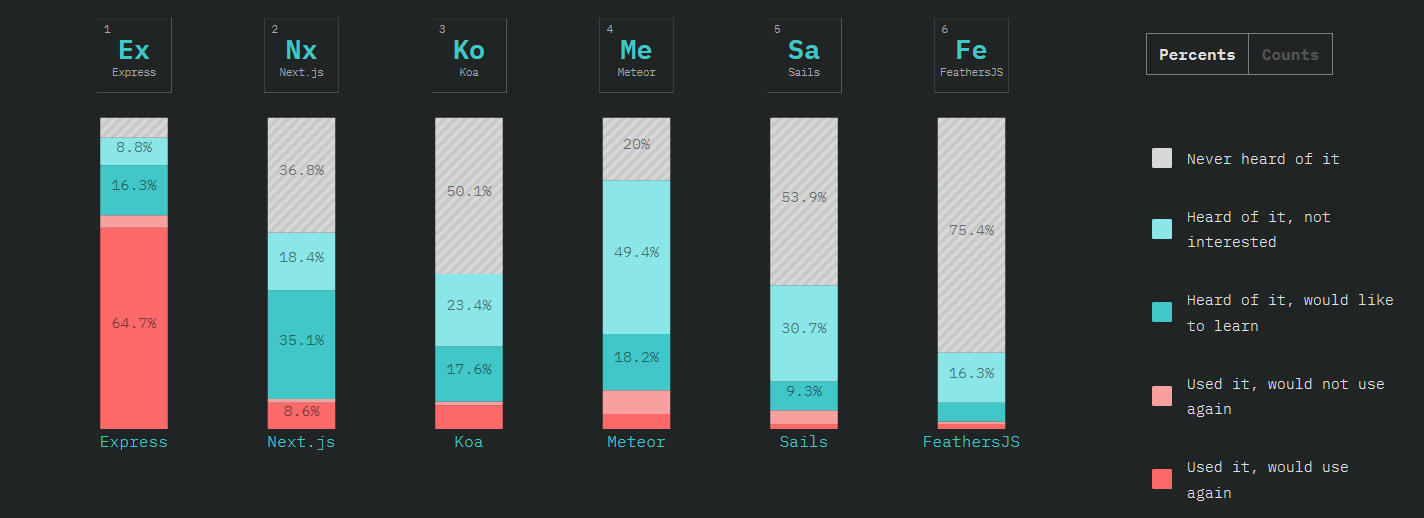1424x518 pixels.
Task: Click the Express 'Ex' element tile
Action: [134, 55]
